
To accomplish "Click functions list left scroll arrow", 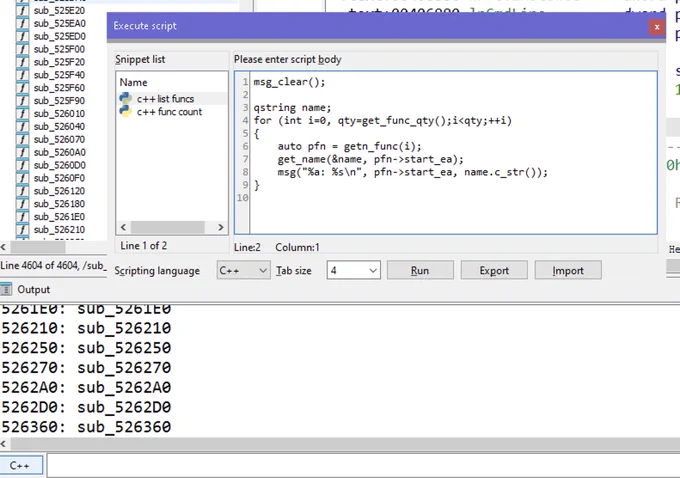I will tap(3, 247).
